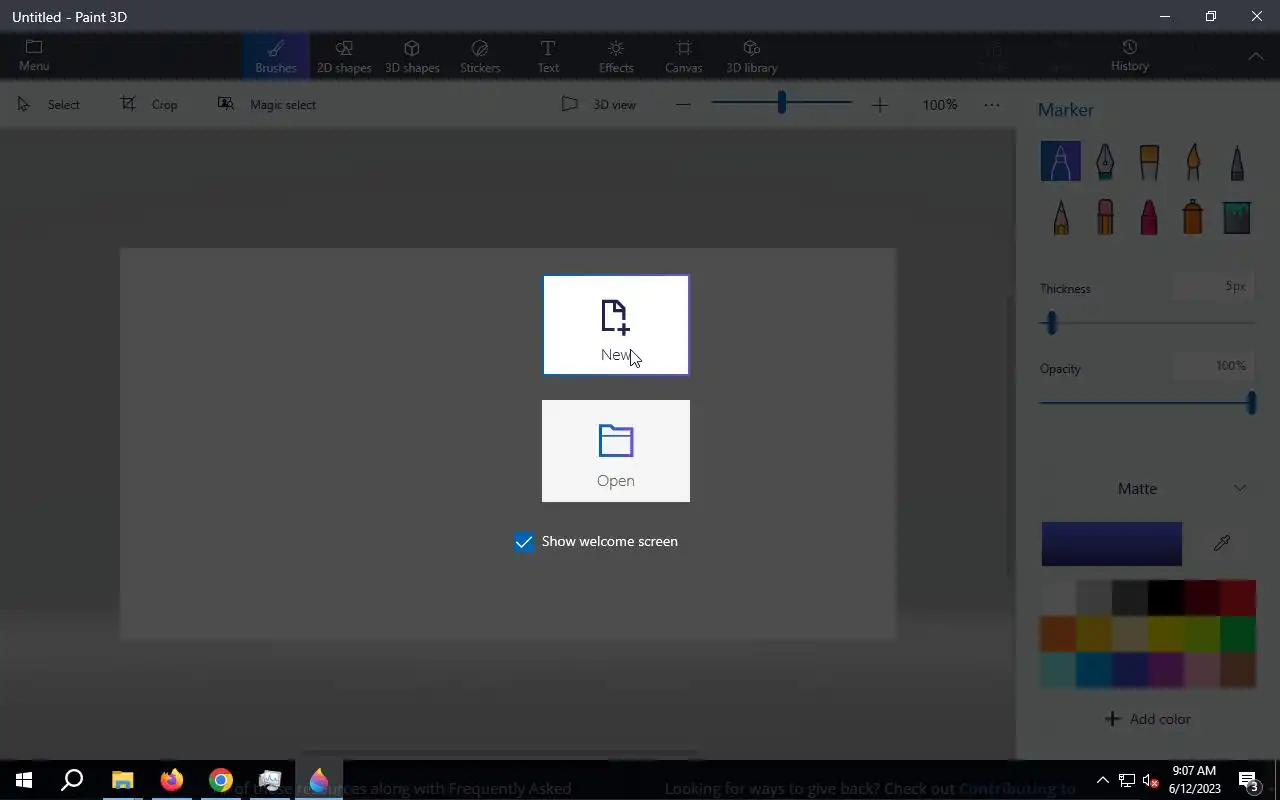Activate the Select tool
Screen dimensions: 1280x800
coord(49,104)
